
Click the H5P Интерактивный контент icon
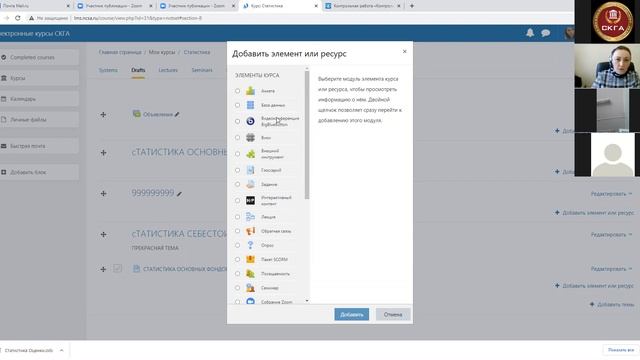[250, 200]
